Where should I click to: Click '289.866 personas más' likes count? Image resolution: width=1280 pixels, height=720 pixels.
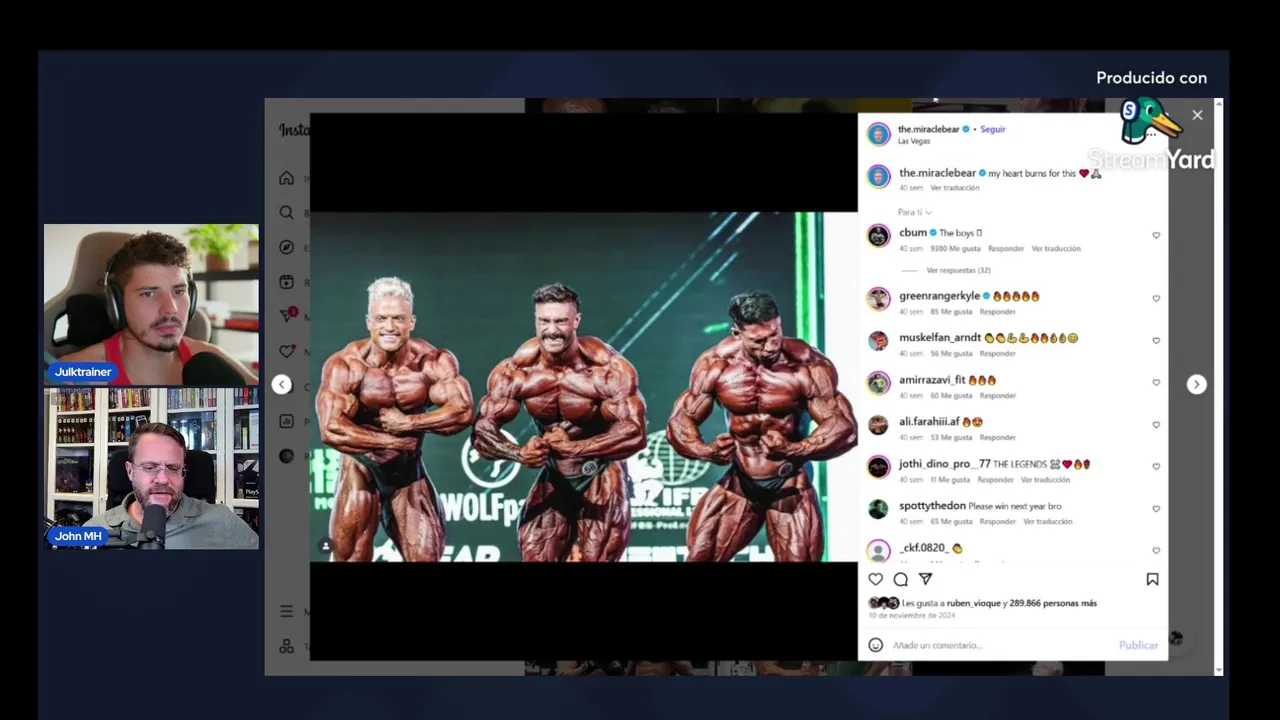click(1053, 603)
